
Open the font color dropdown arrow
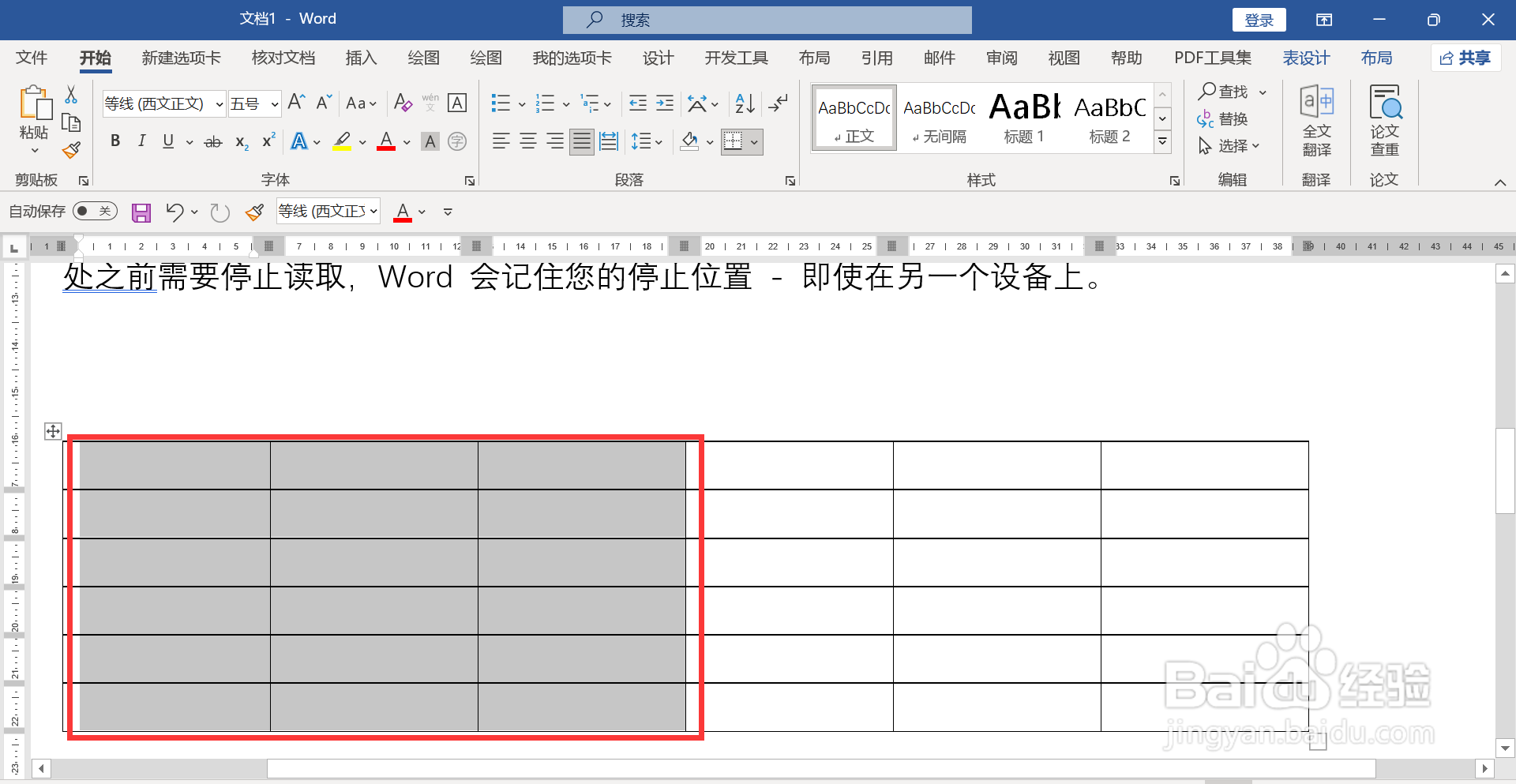(406, 141)
